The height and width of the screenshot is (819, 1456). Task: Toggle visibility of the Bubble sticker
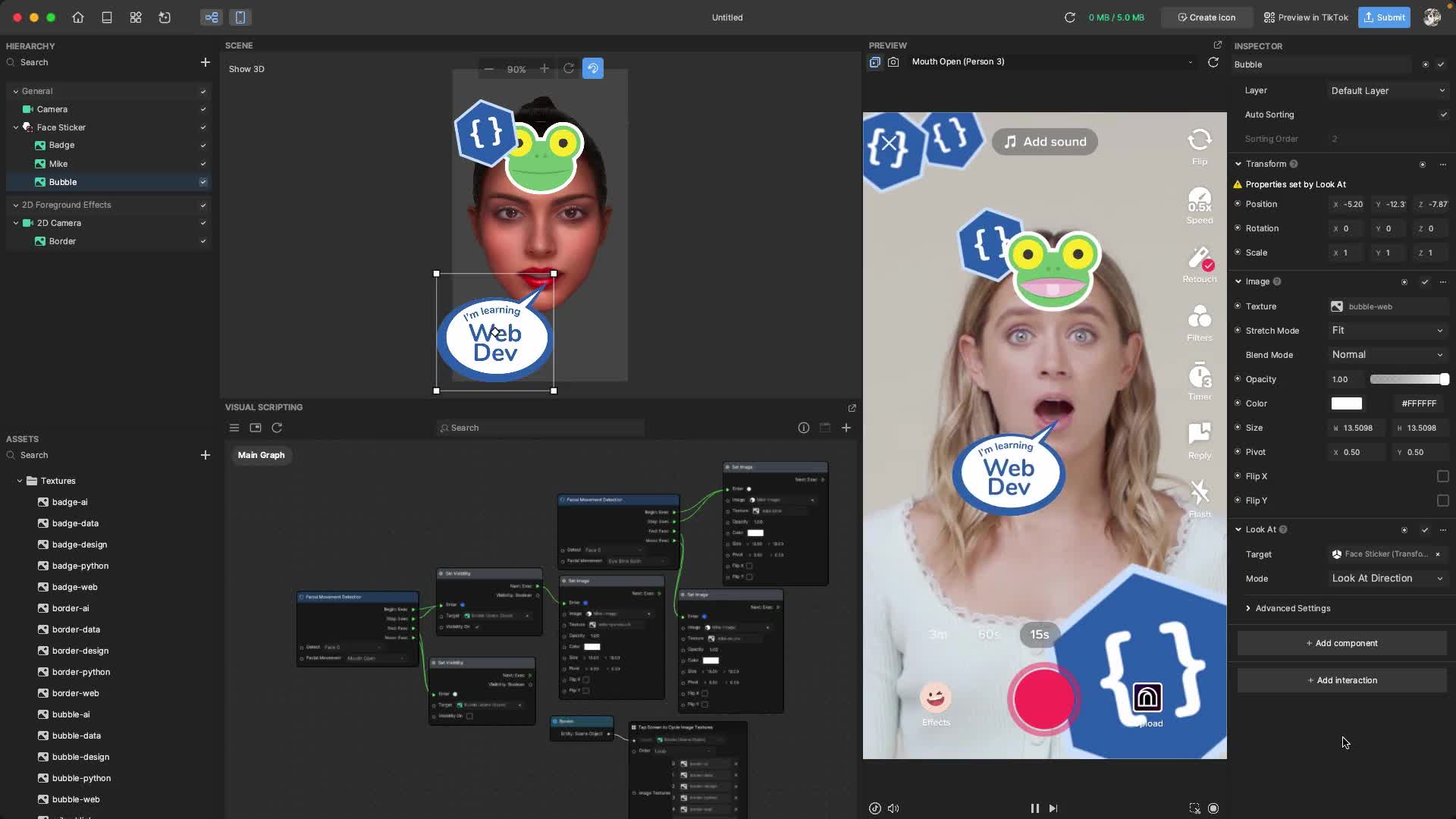click(x=202, y=182)
